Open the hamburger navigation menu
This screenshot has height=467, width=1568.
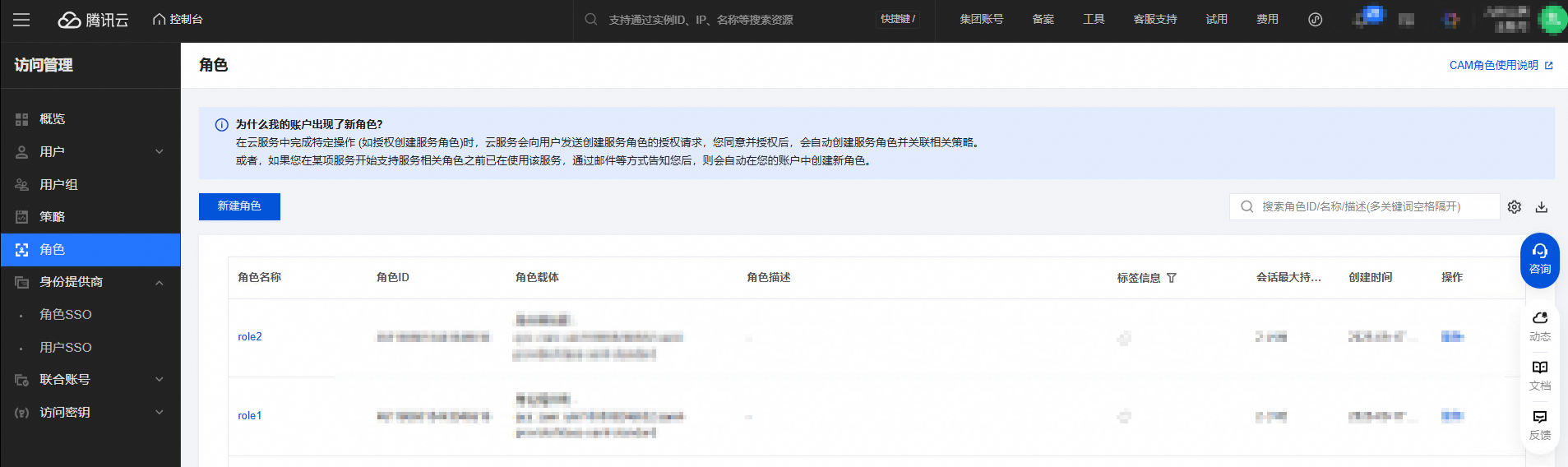[x=21, y=20]
